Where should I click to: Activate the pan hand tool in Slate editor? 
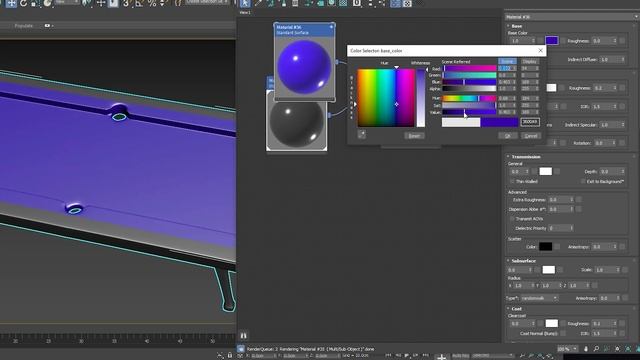click(586, 349)
